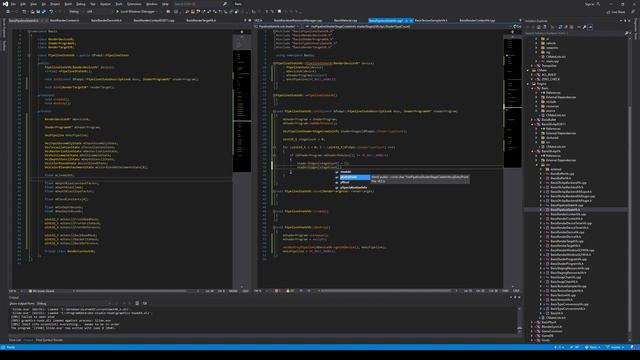Toggle Preview Selected Items in Solution Explorer

pyautogui.click(x=590, y=27)
